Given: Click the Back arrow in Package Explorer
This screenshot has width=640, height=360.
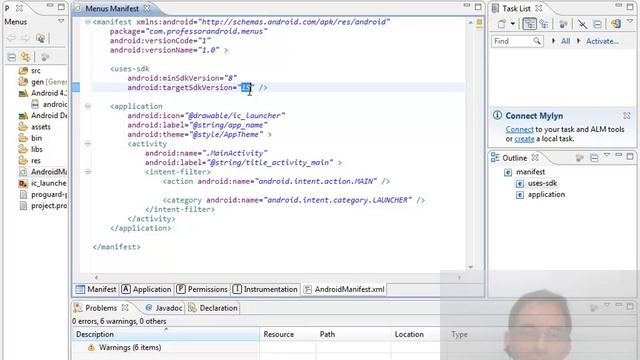Looking at the screenshot, I should tap(11, 38).
